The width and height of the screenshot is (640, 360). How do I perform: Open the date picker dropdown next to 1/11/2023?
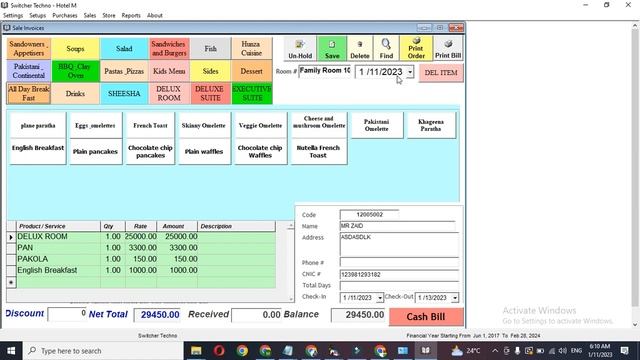[x=410, y=72]
